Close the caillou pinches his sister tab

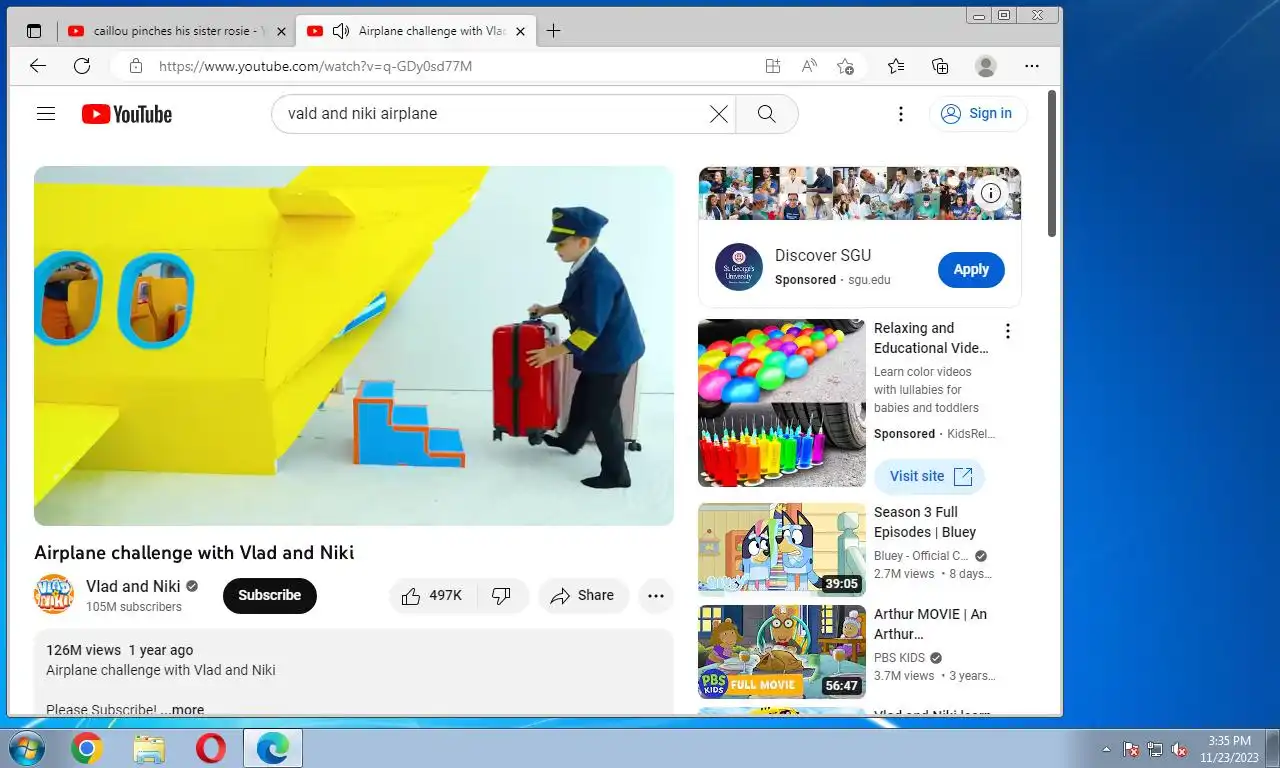click(x=281, y=31)
